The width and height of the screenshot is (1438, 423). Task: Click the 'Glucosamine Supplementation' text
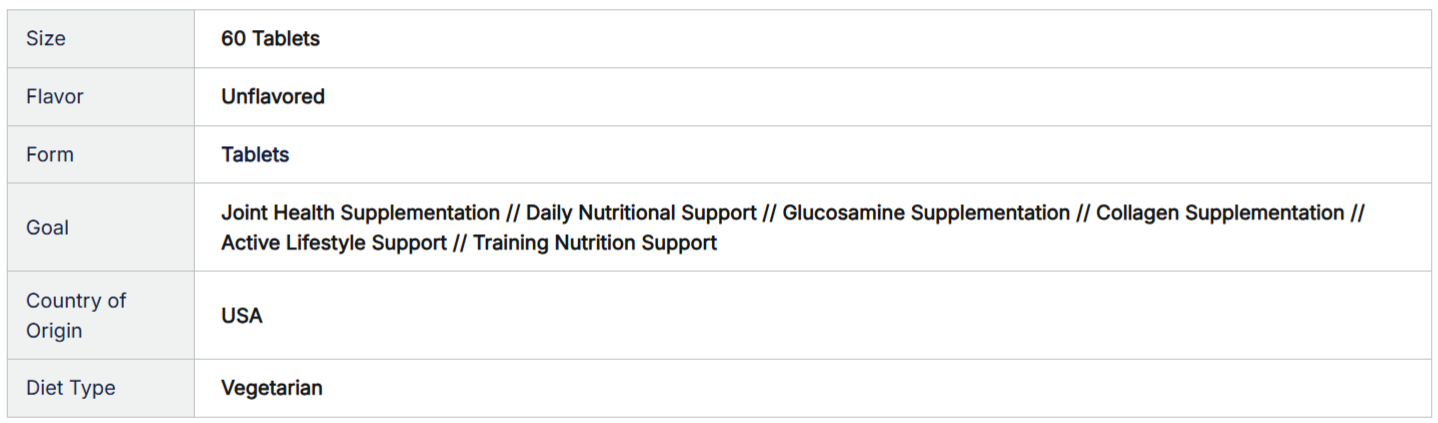[926, 213]
